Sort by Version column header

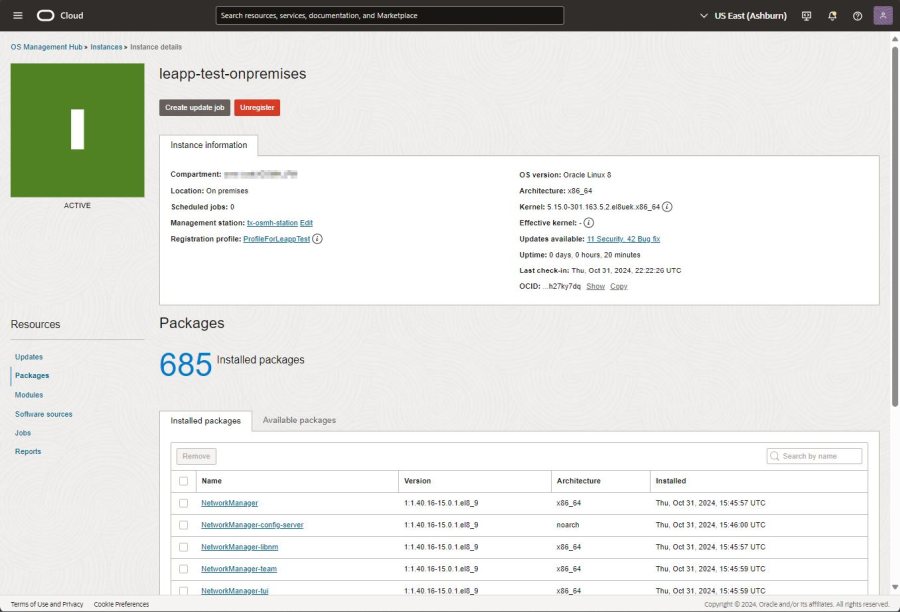[x=417, y=481]
